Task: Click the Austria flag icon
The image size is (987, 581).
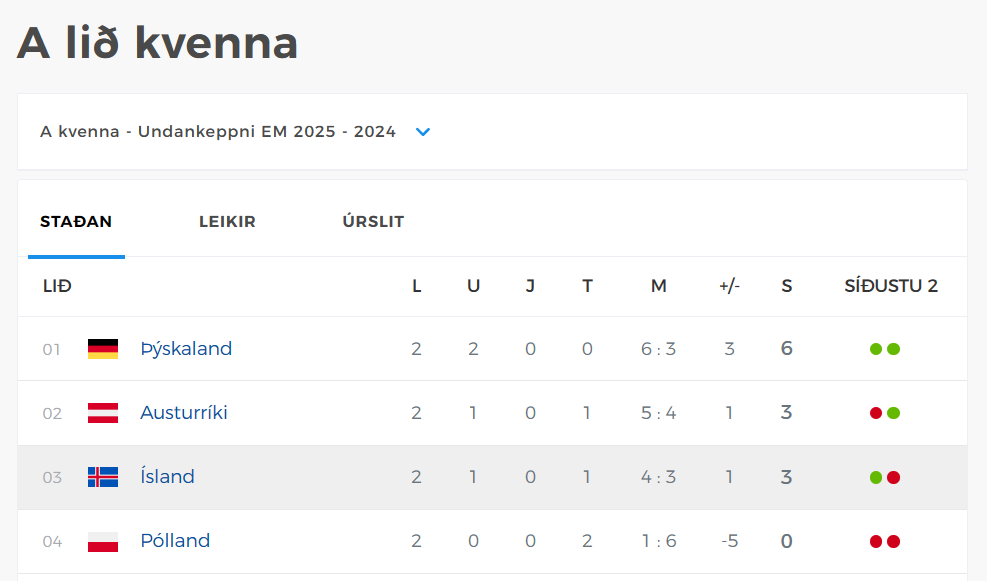Action: click(x=103, y=413)
